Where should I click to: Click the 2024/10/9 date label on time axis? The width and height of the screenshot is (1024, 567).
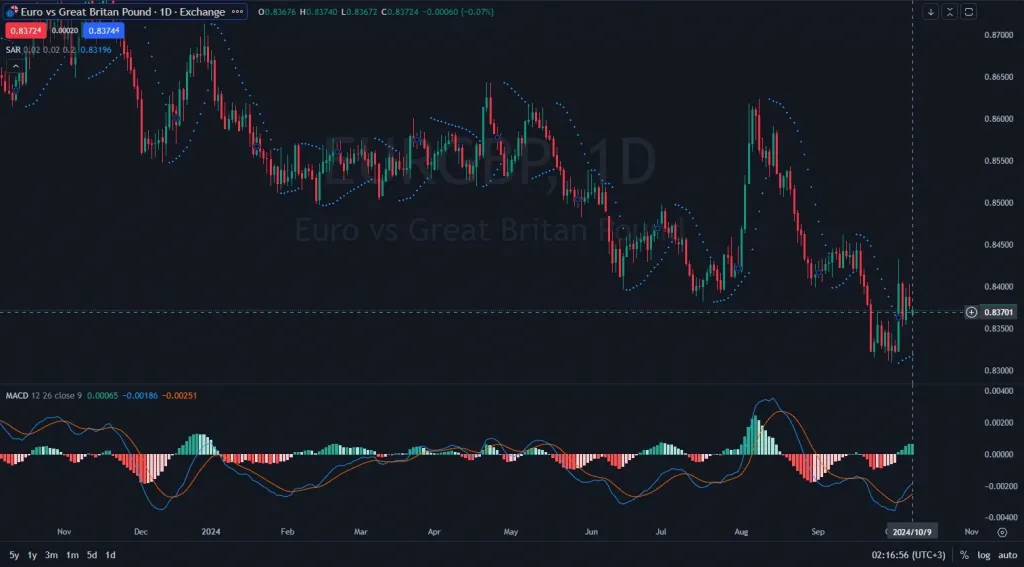coord(911,532)
